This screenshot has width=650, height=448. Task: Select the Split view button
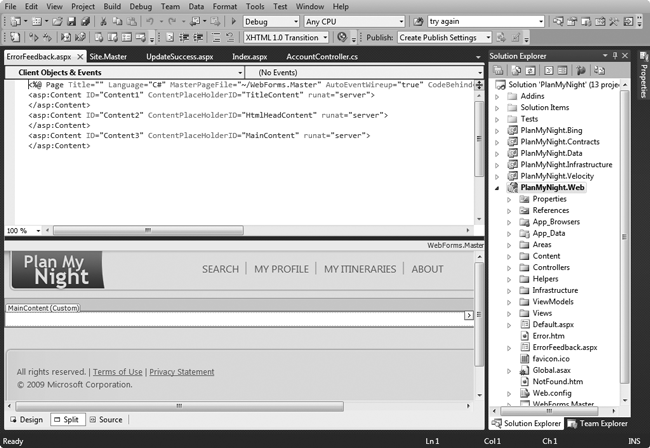[68, 420]
